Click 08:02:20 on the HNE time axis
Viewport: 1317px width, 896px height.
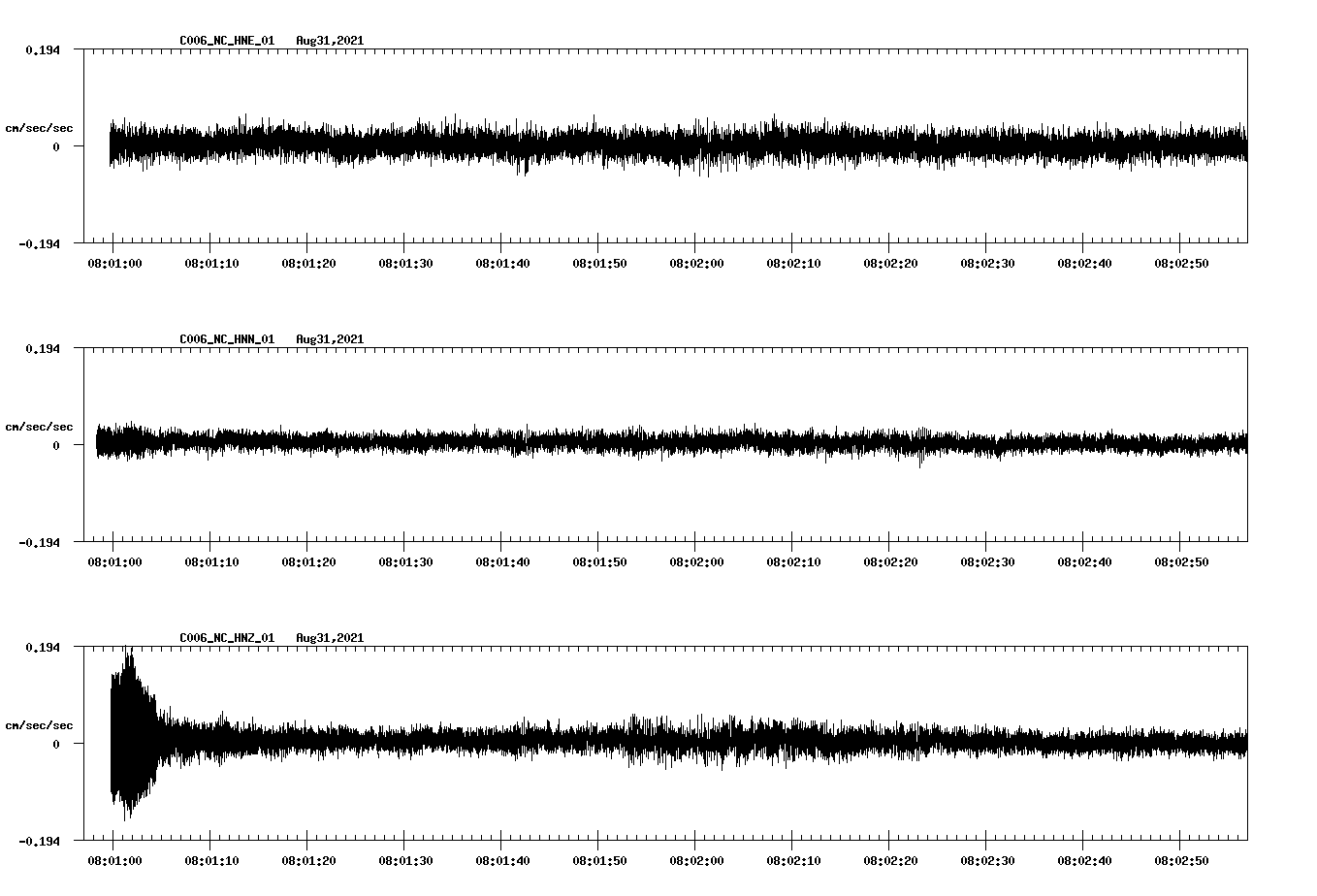click(x=890, y=264)
